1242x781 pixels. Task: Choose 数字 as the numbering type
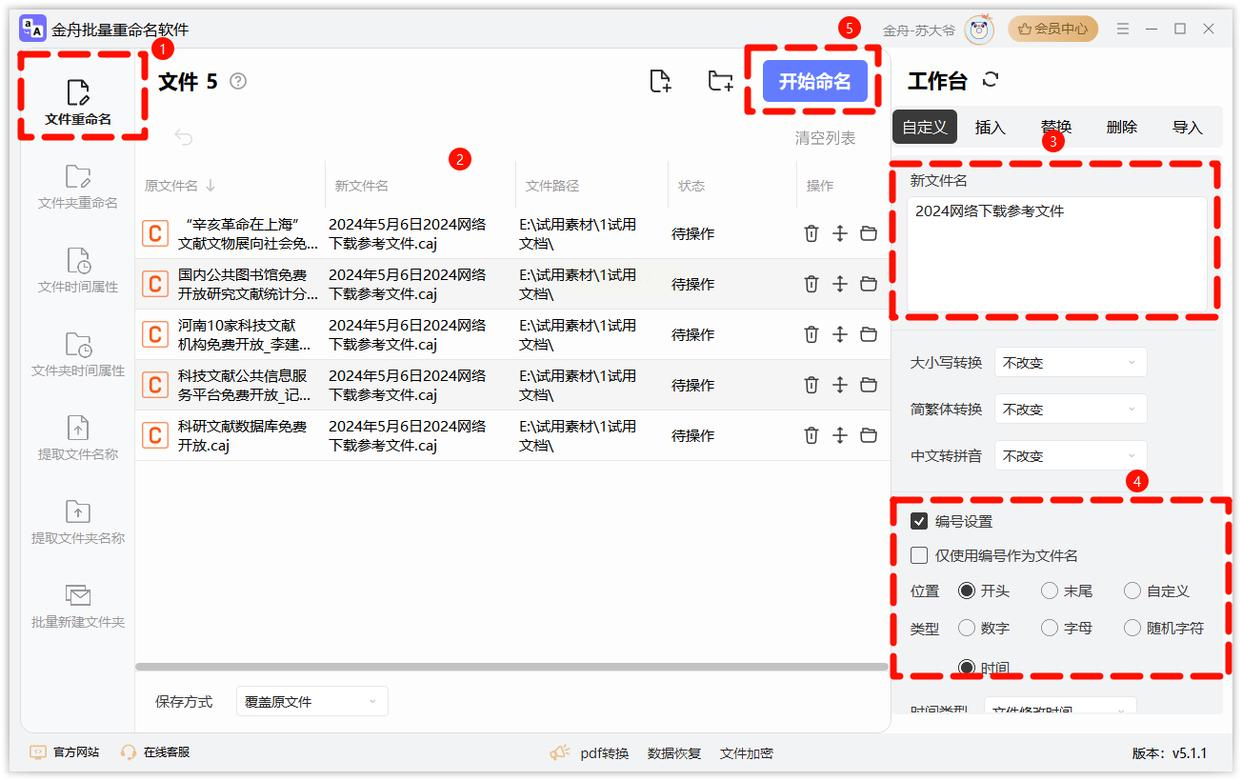point(966,628)
